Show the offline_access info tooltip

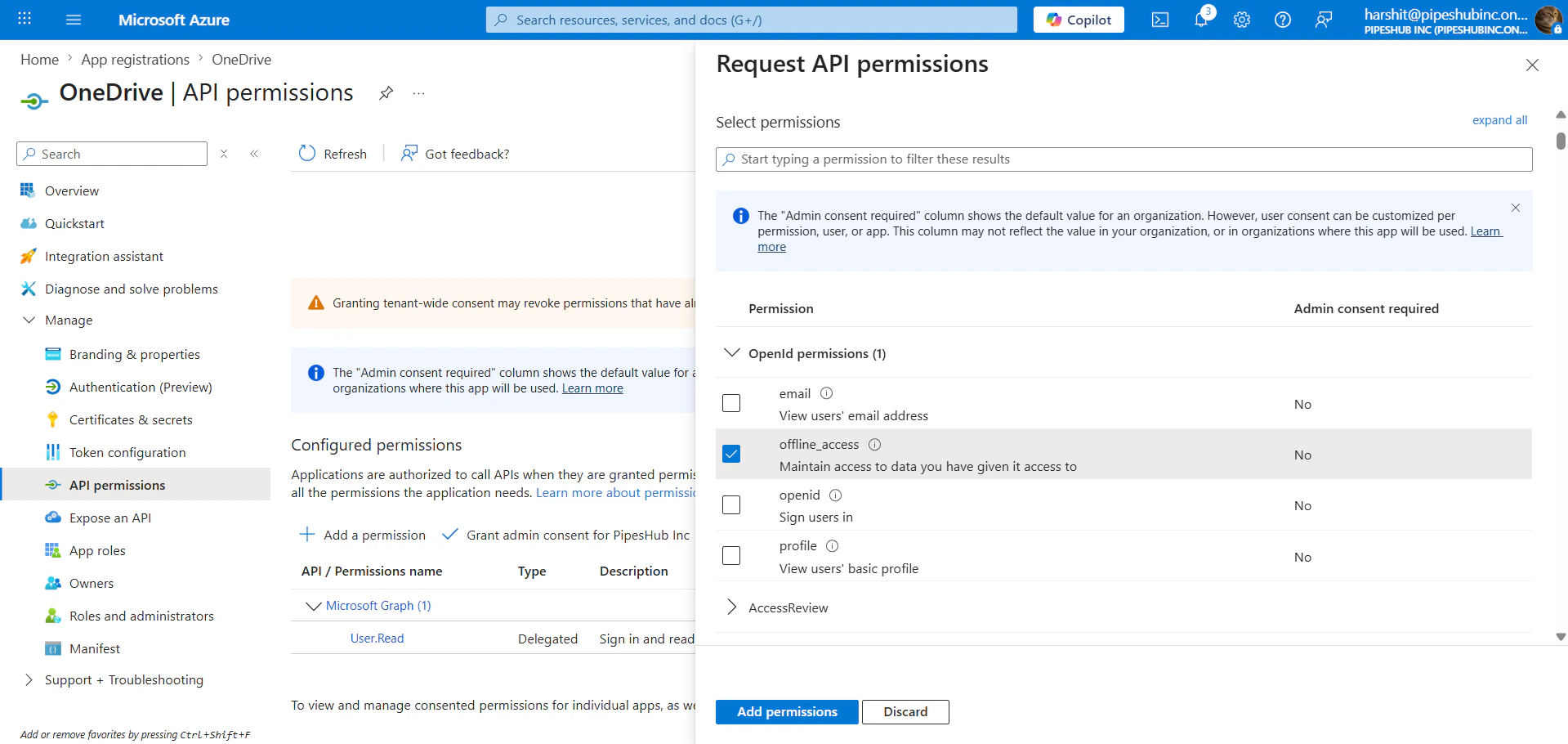point(874,444)
